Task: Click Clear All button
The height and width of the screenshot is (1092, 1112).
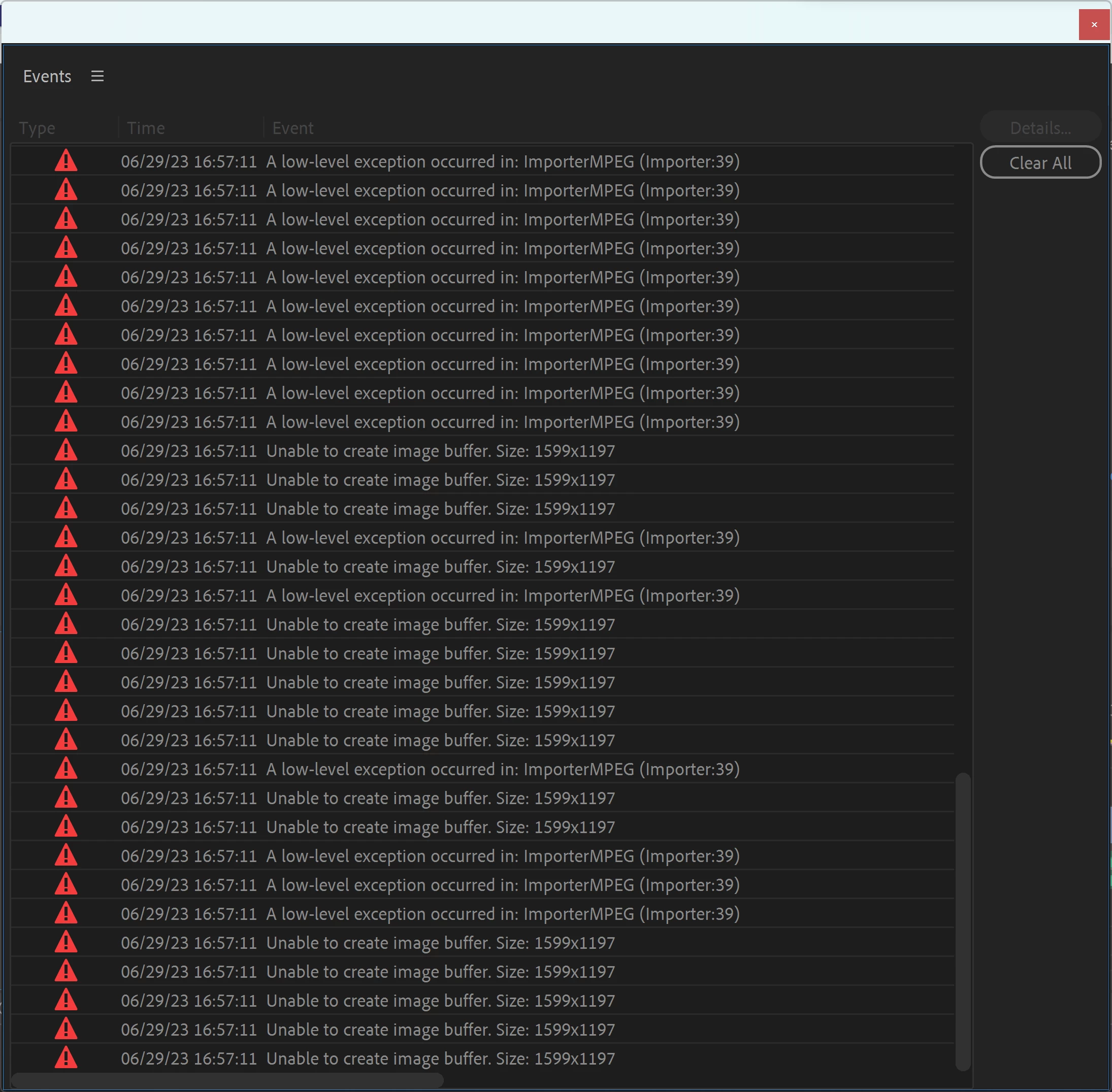Action: [x=1040, y=163]
